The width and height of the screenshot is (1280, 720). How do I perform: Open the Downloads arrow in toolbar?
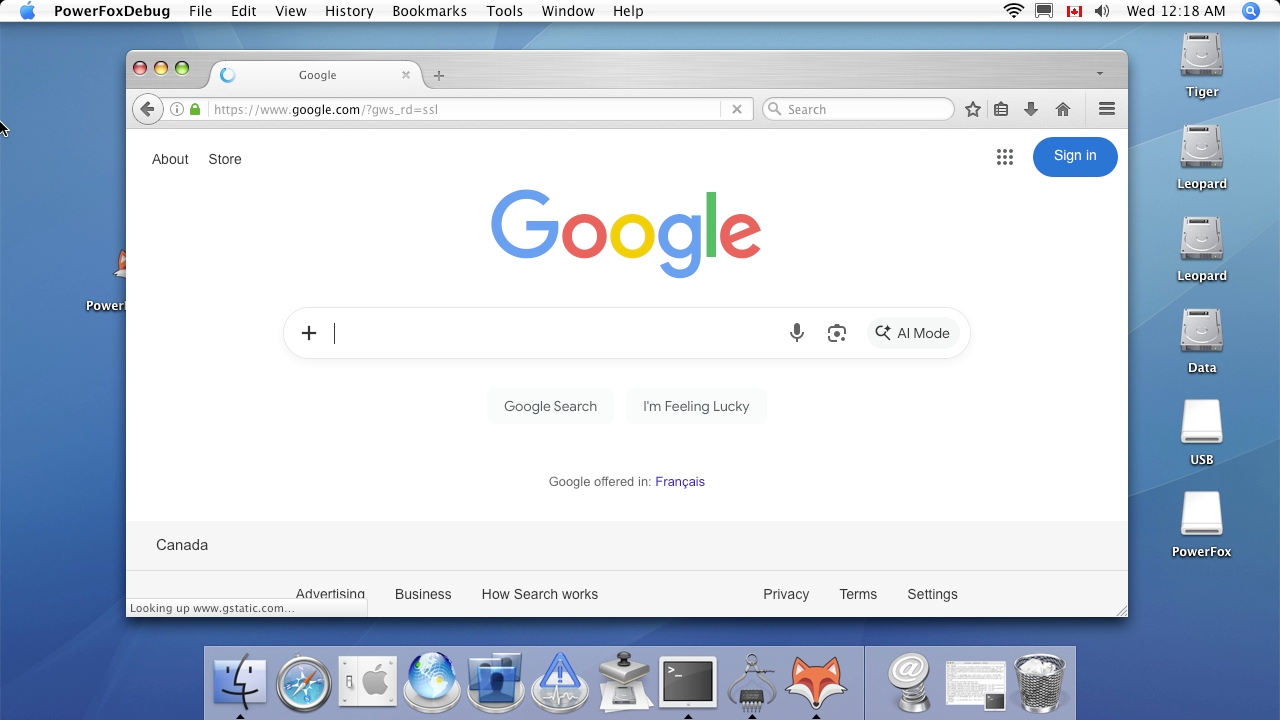click(1031, 109)
